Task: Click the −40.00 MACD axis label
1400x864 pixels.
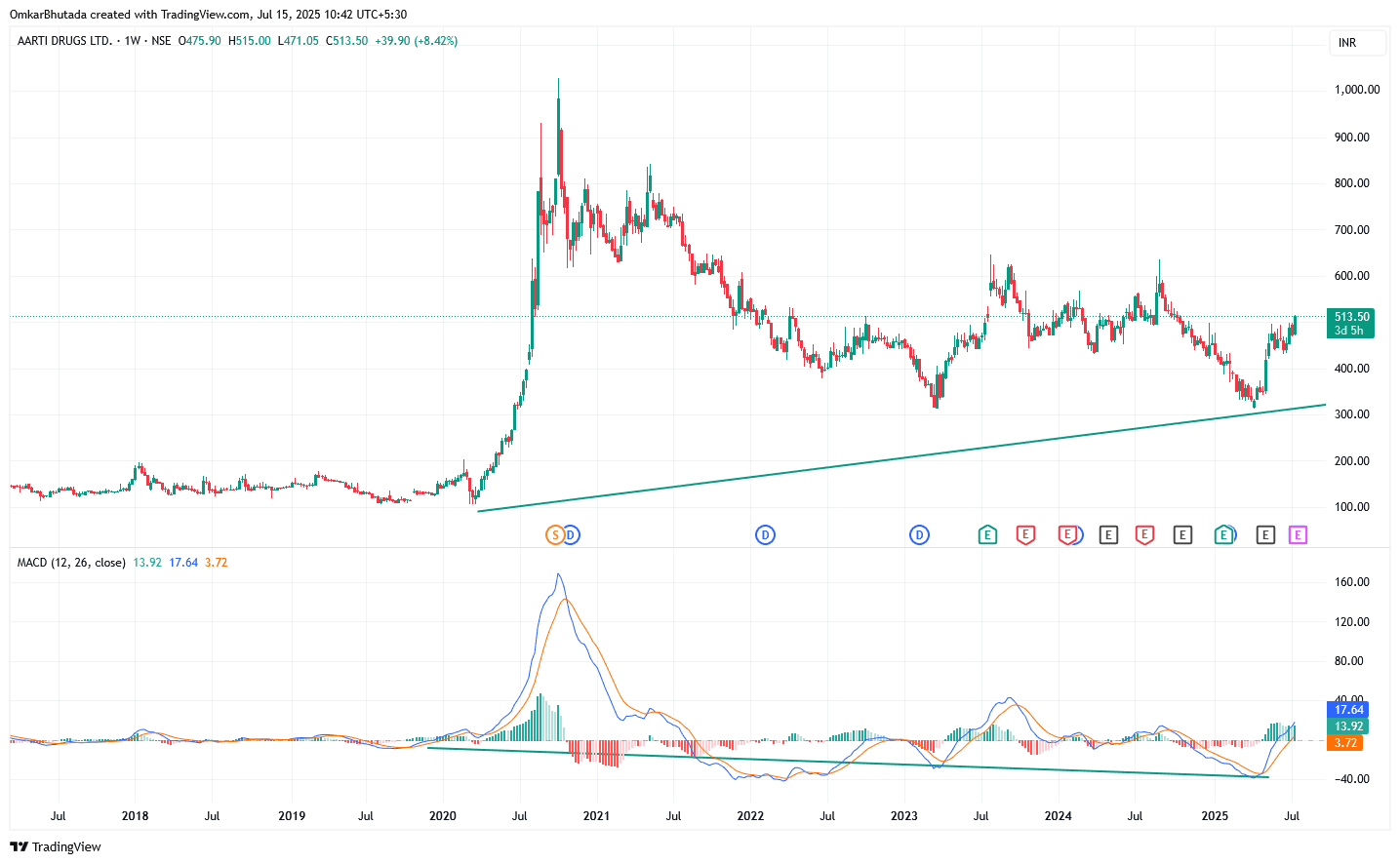Action: (x=1350, y=779)
